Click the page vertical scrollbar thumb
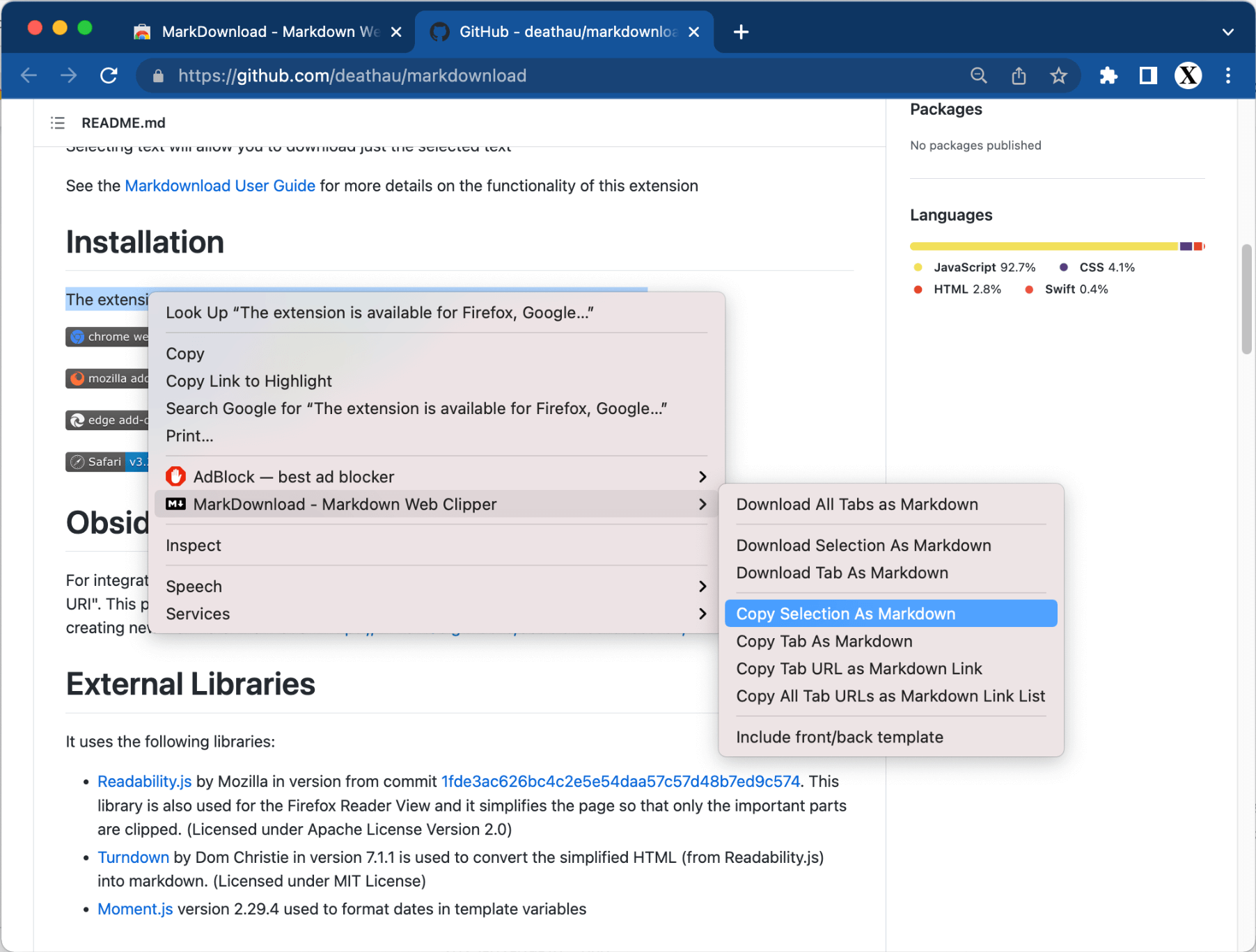1256x952 pixels. 1246,299
